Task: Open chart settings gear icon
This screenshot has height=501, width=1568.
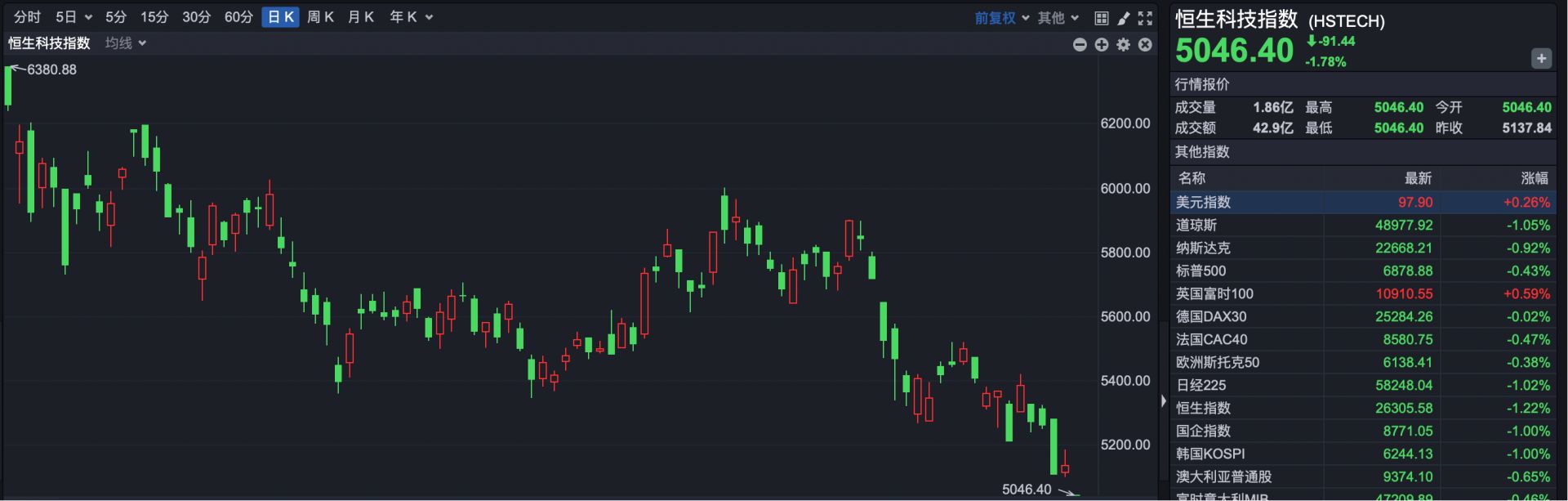Action: 1124,45
